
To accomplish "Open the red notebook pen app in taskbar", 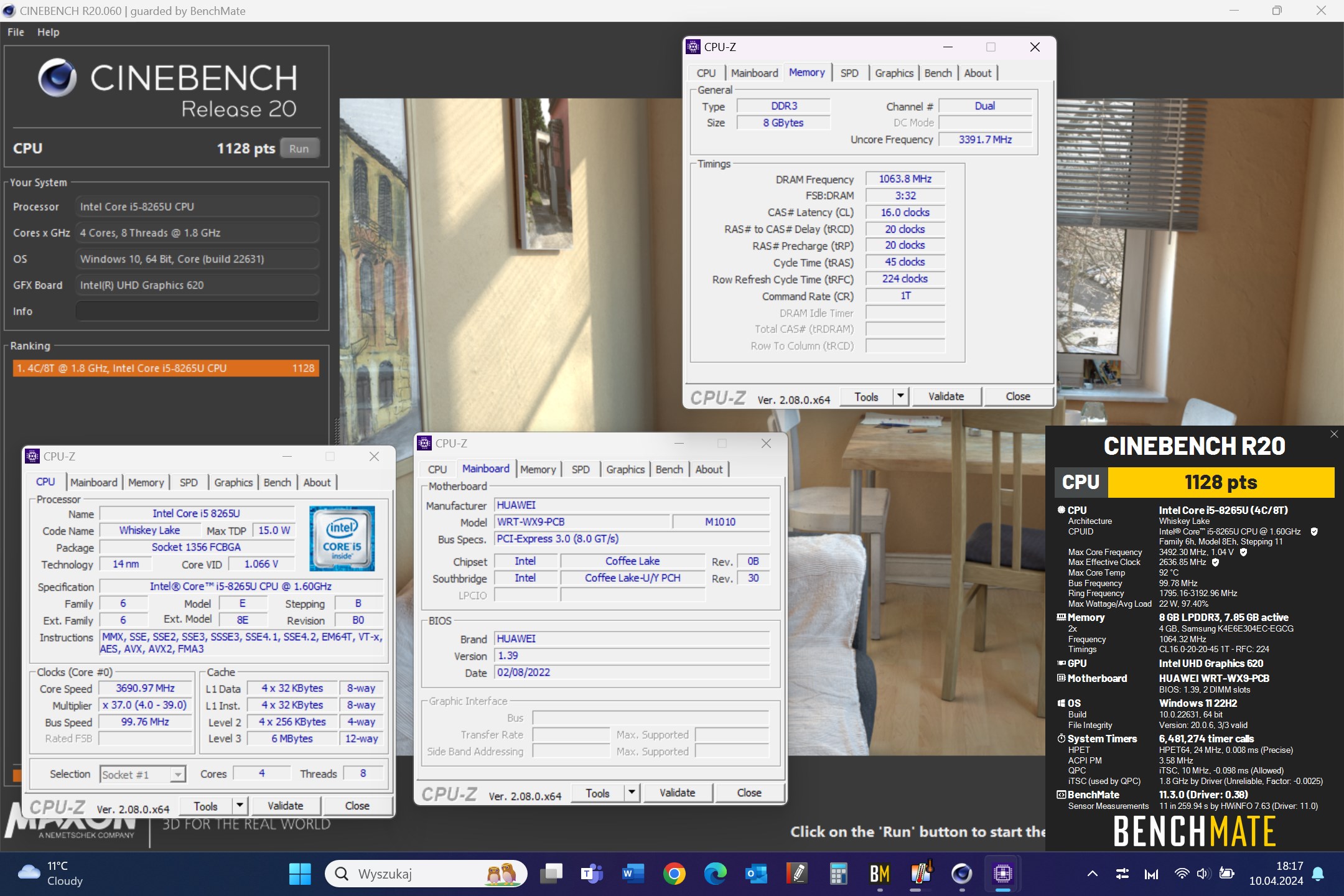I will pyautogui.click(x=797, y=874).
